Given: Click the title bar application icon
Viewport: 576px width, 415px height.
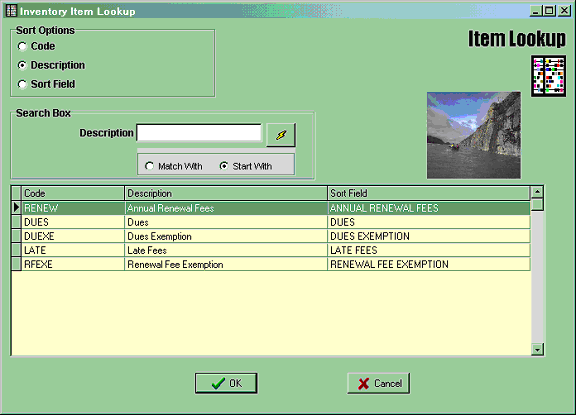Looking at the screenshot, I should tap(11, 11).
